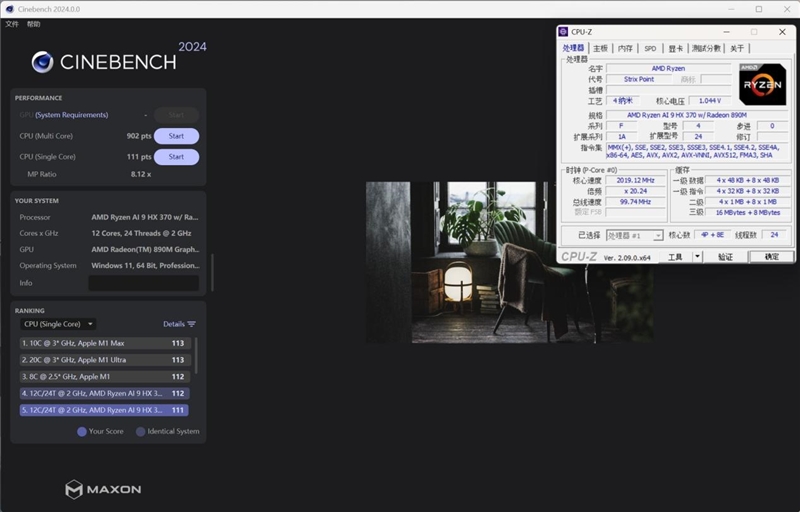Screen dimensions: 800x512
Task: Click the 线程数 value 24 in CPU-Z
Action: (774, 235)
